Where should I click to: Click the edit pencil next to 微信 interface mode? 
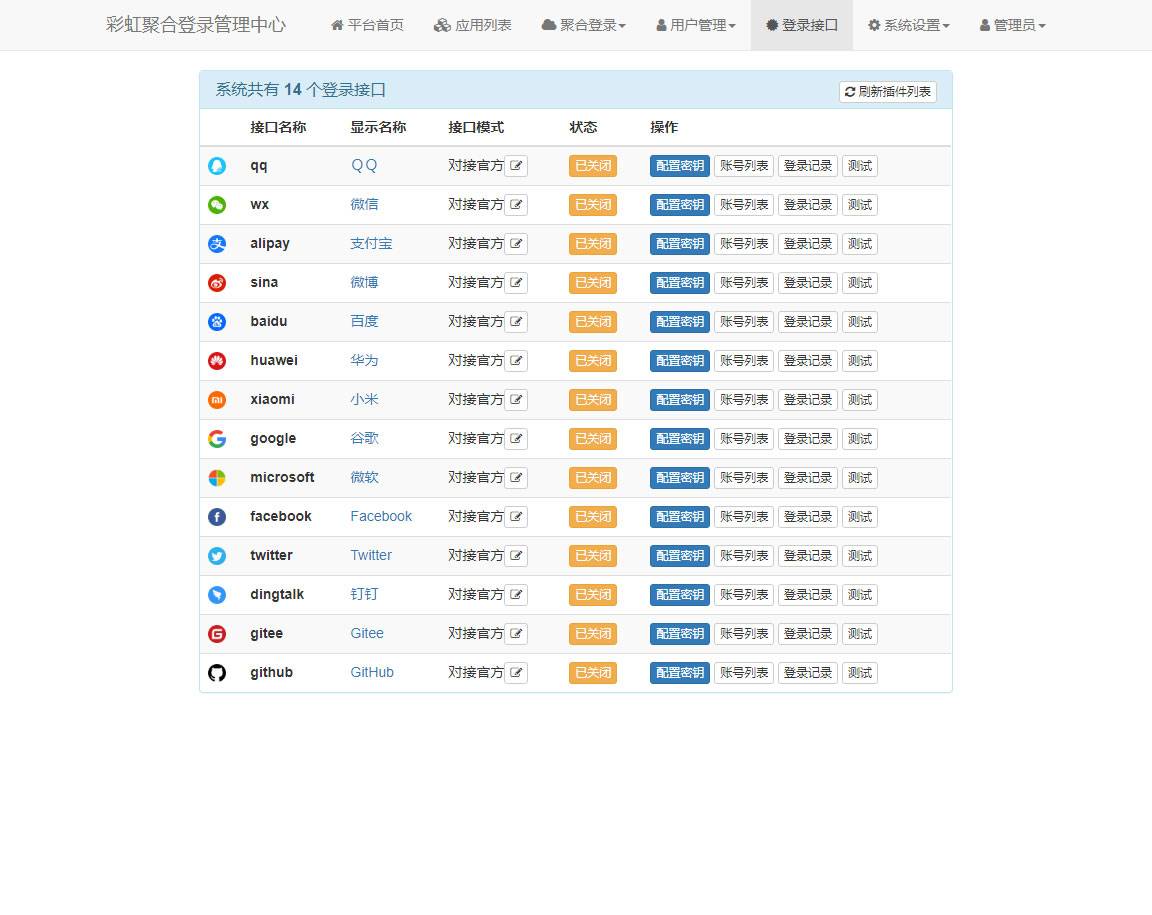point(516,204)
